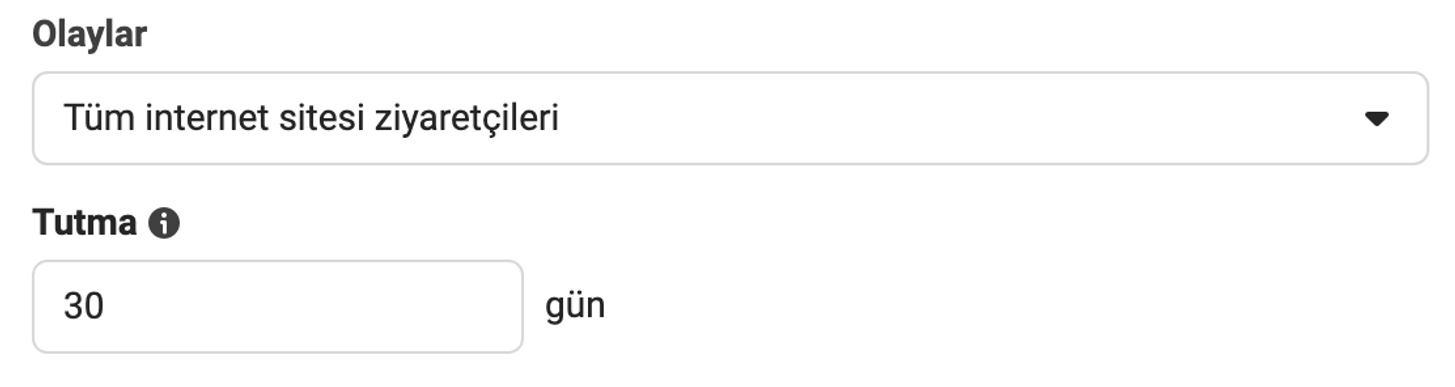Image resolution: width=1455 pixels, height=387 pixels.
Task: Click empty space right of 30 in field
Action: (x=310, y=306)
